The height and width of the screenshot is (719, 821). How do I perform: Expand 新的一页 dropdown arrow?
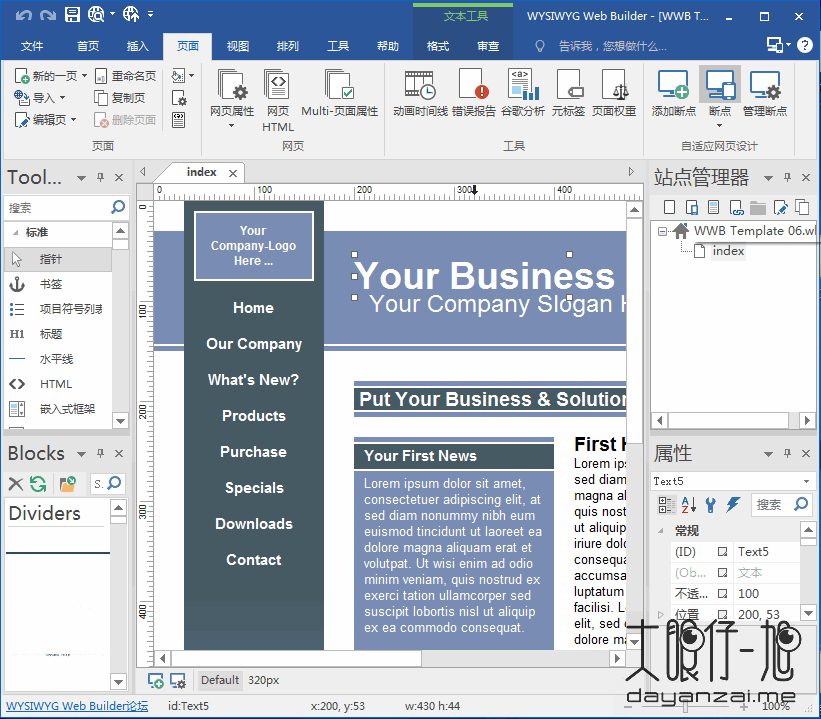(x=84, y=75)
